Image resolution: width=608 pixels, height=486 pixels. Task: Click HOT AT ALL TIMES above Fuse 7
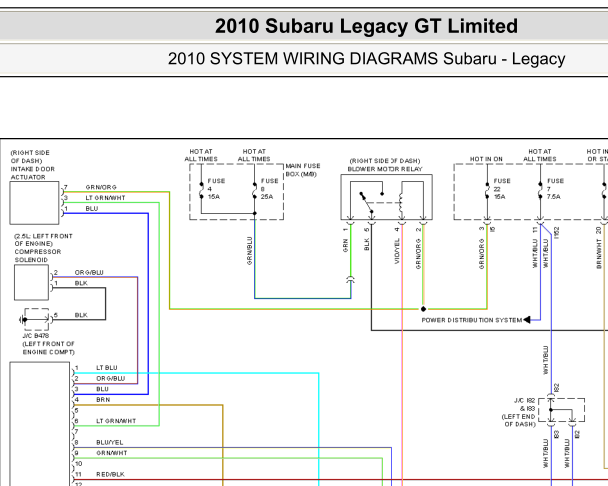(540, 155)
